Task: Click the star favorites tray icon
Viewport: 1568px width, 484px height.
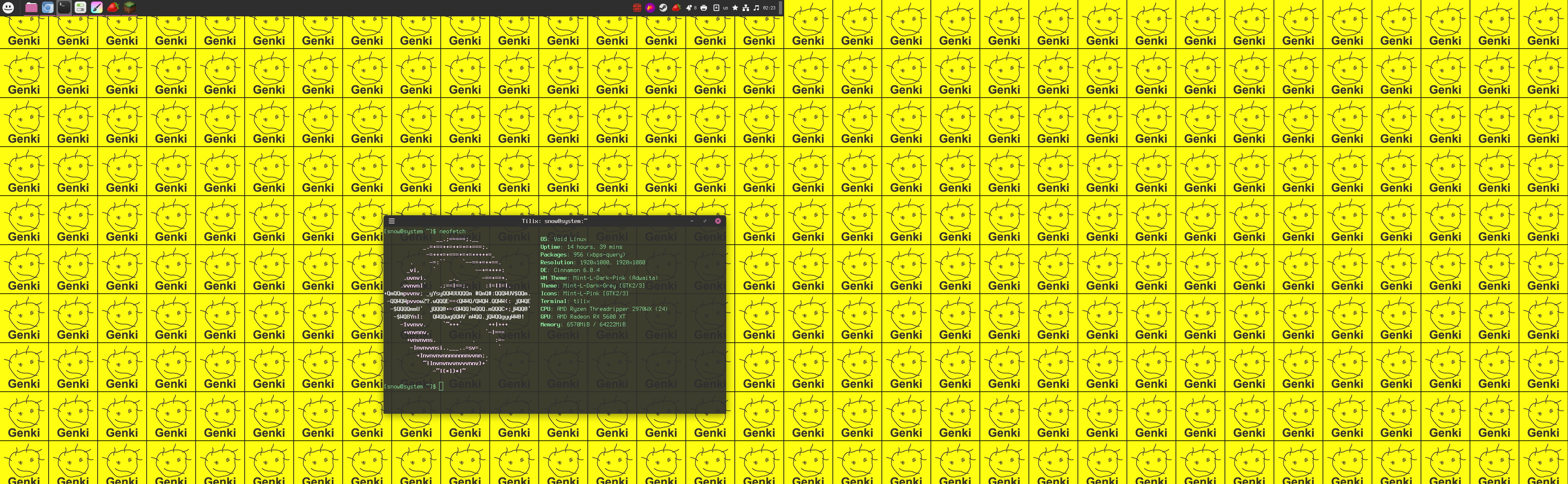Action: (735, 8)
